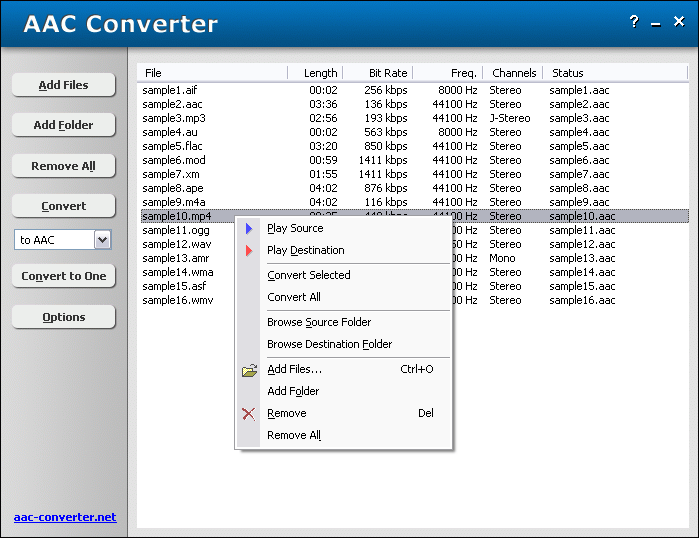Click the 116 kbps bit rate cell
The width and height of the screenshot is (699, 538).
pyautogui.click(x=386, y=202)
